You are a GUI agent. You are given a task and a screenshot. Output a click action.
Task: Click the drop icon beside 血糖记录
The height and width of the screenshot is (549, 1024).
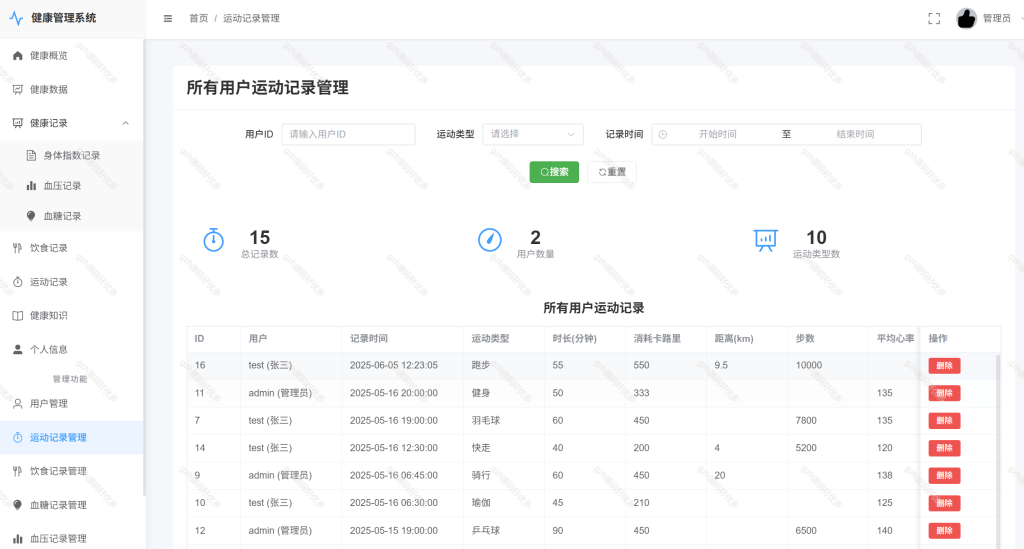click(x=31, y=216)
